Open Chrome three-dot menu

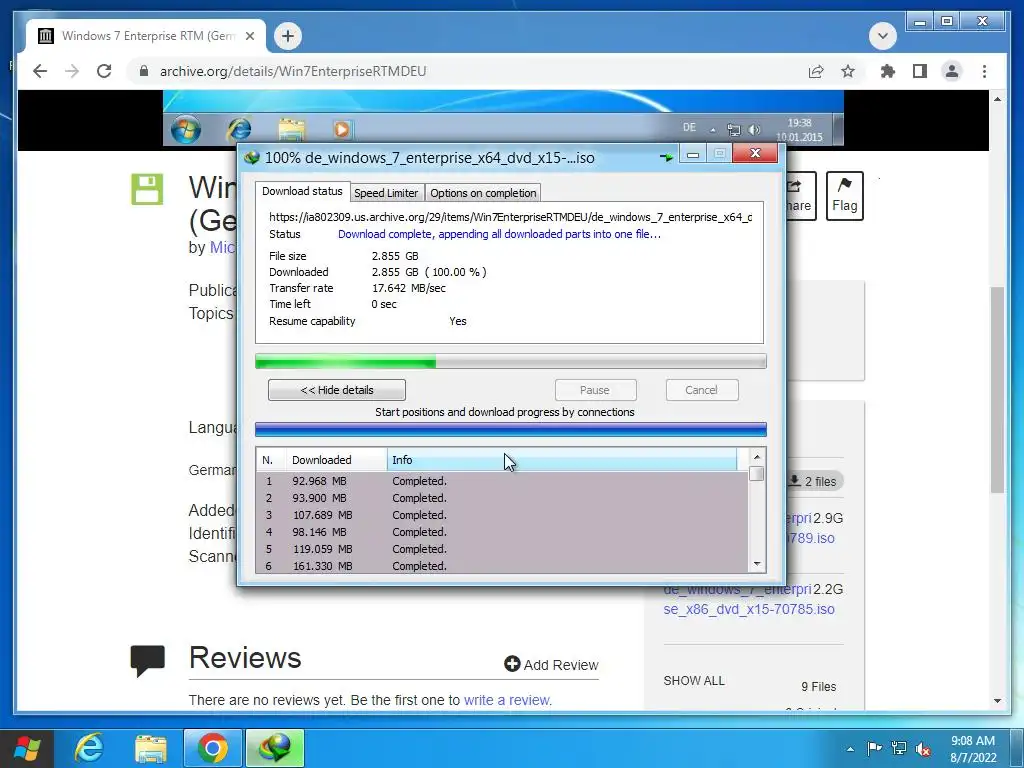984,71
